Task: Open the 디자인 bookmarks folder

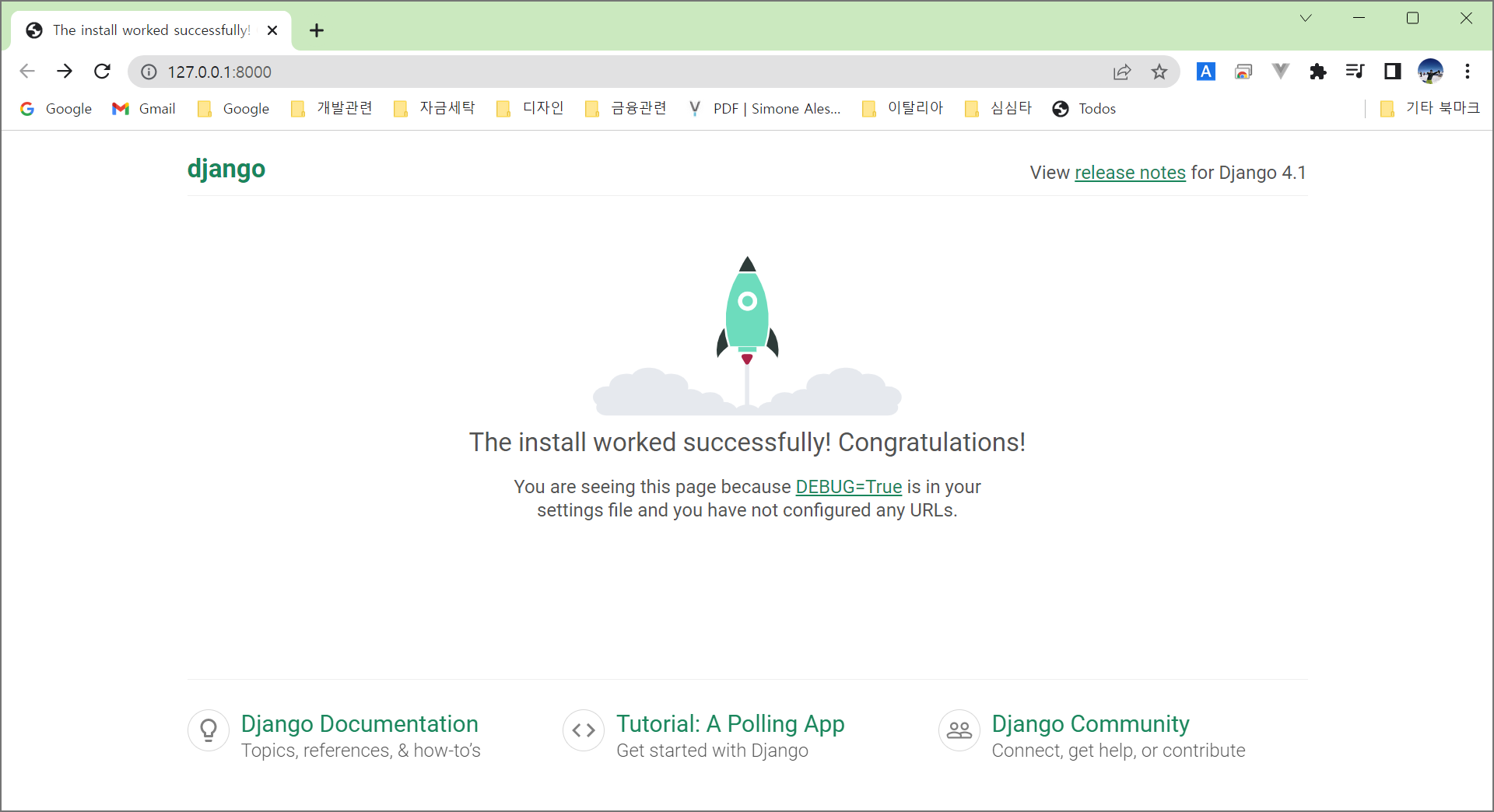Action: 529,109
